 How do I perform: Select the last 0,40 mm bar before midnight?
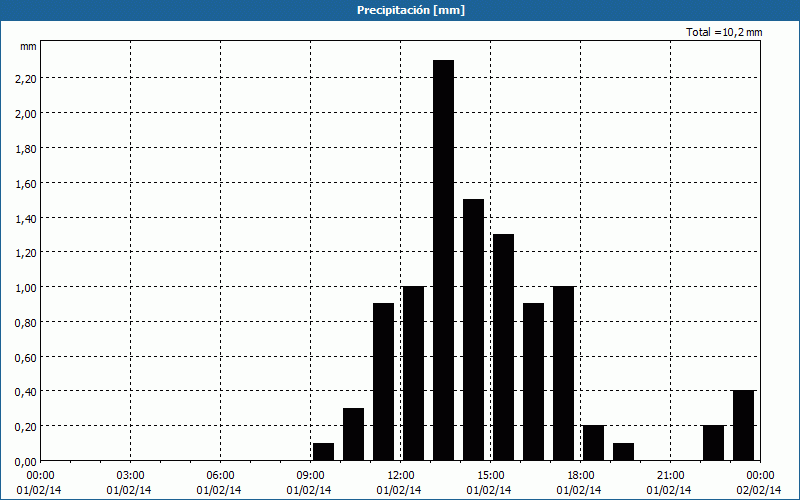743,426
